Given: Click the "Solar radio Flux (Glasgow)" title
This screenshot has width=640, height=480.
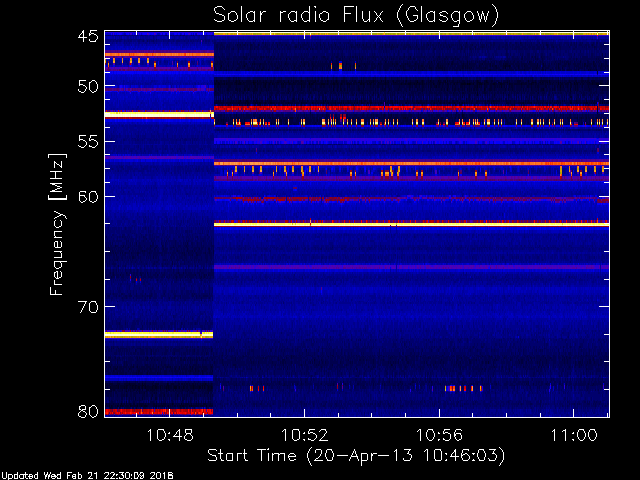Looking at the screenshot, I should click(x=356, y=16).
